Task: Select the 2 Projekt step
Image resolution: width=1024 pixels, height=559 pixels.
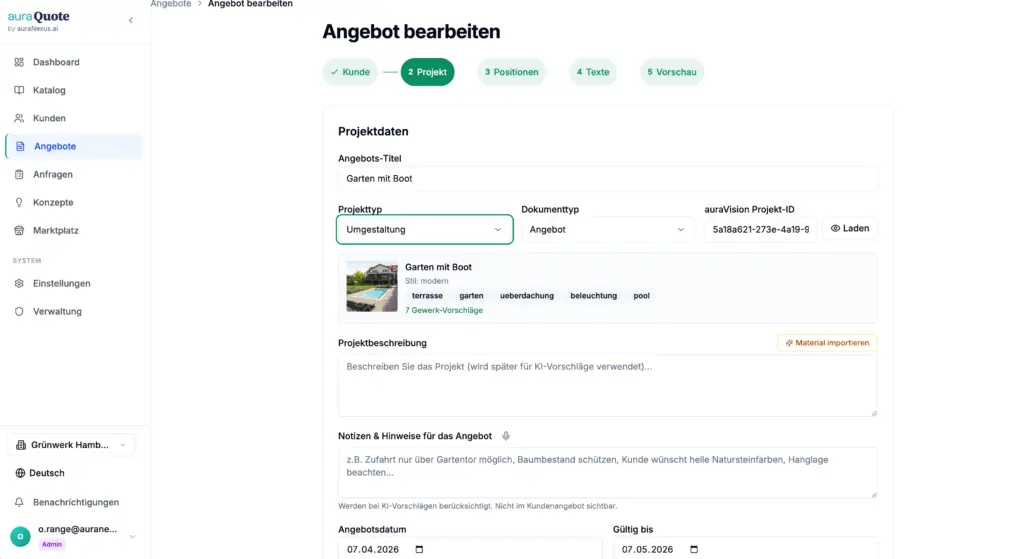Action: [x=428, y=72]
